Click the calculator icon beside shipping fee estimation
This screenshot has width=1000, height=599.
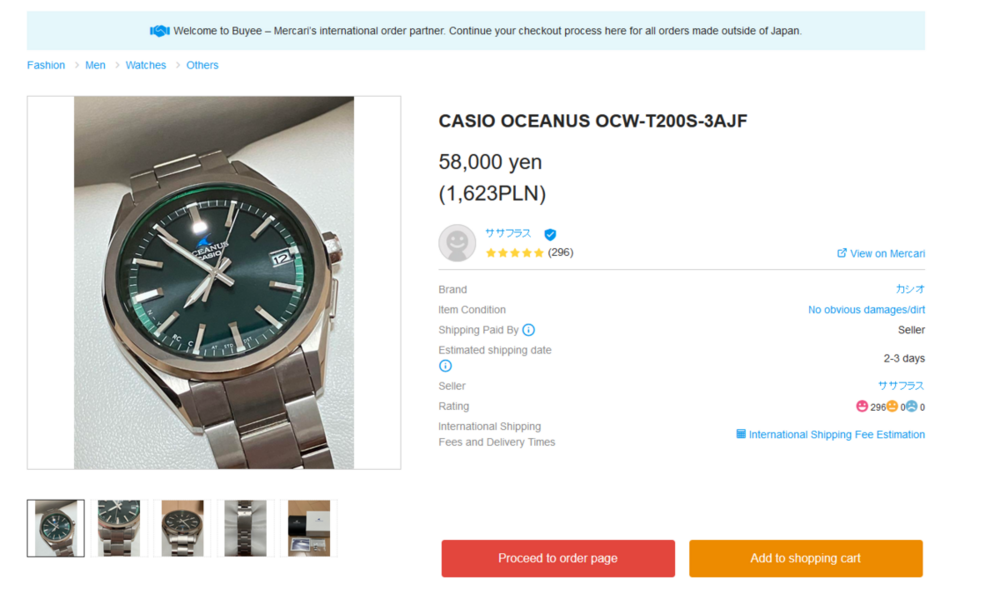click(740, 434)
